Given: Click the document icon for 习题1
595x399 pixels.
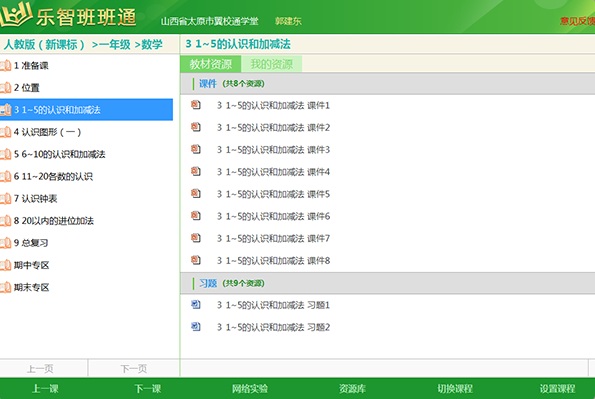Looking at the screenshot, I should click(x=195, y=304).
